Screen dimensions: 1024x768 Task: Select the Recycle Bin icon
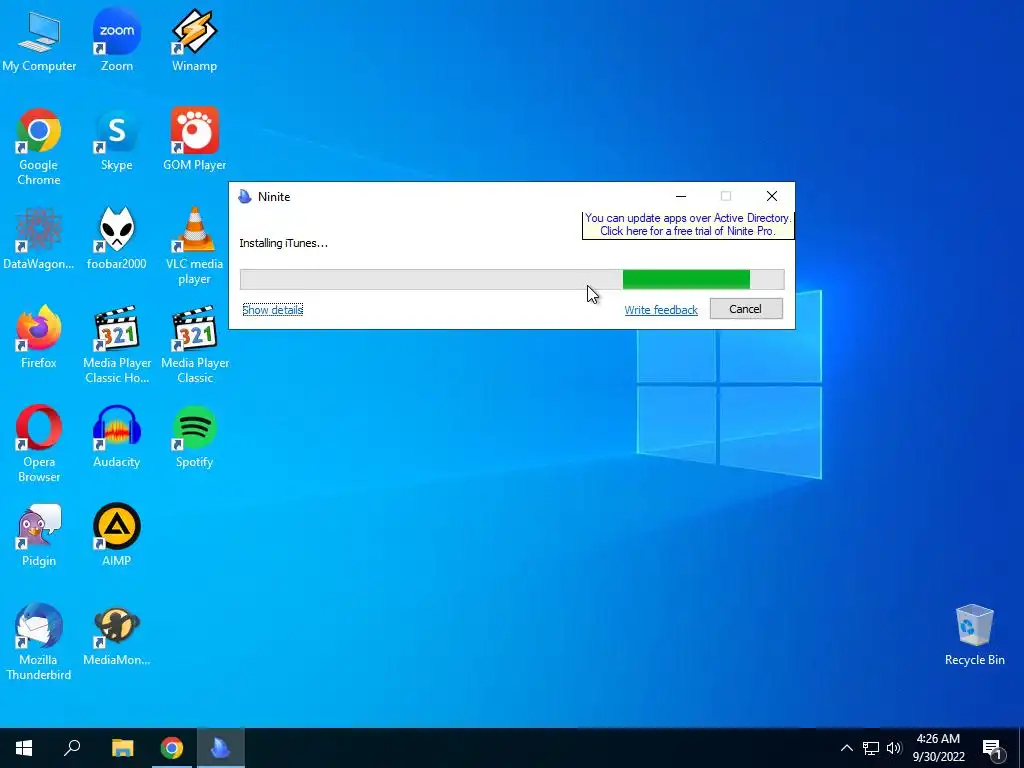coord(974,635)
